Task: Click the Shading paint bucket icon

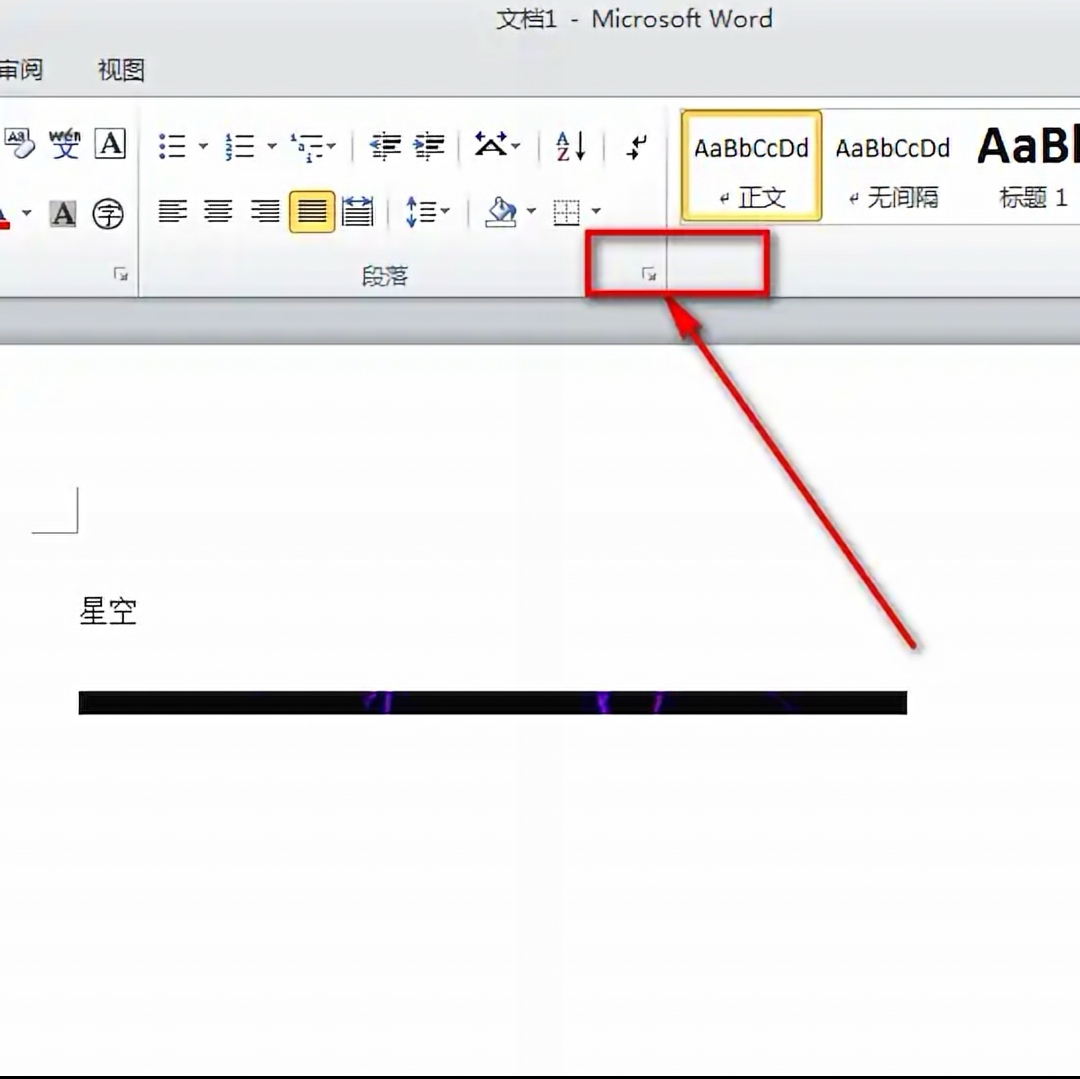Action: [x=501, y=211]
